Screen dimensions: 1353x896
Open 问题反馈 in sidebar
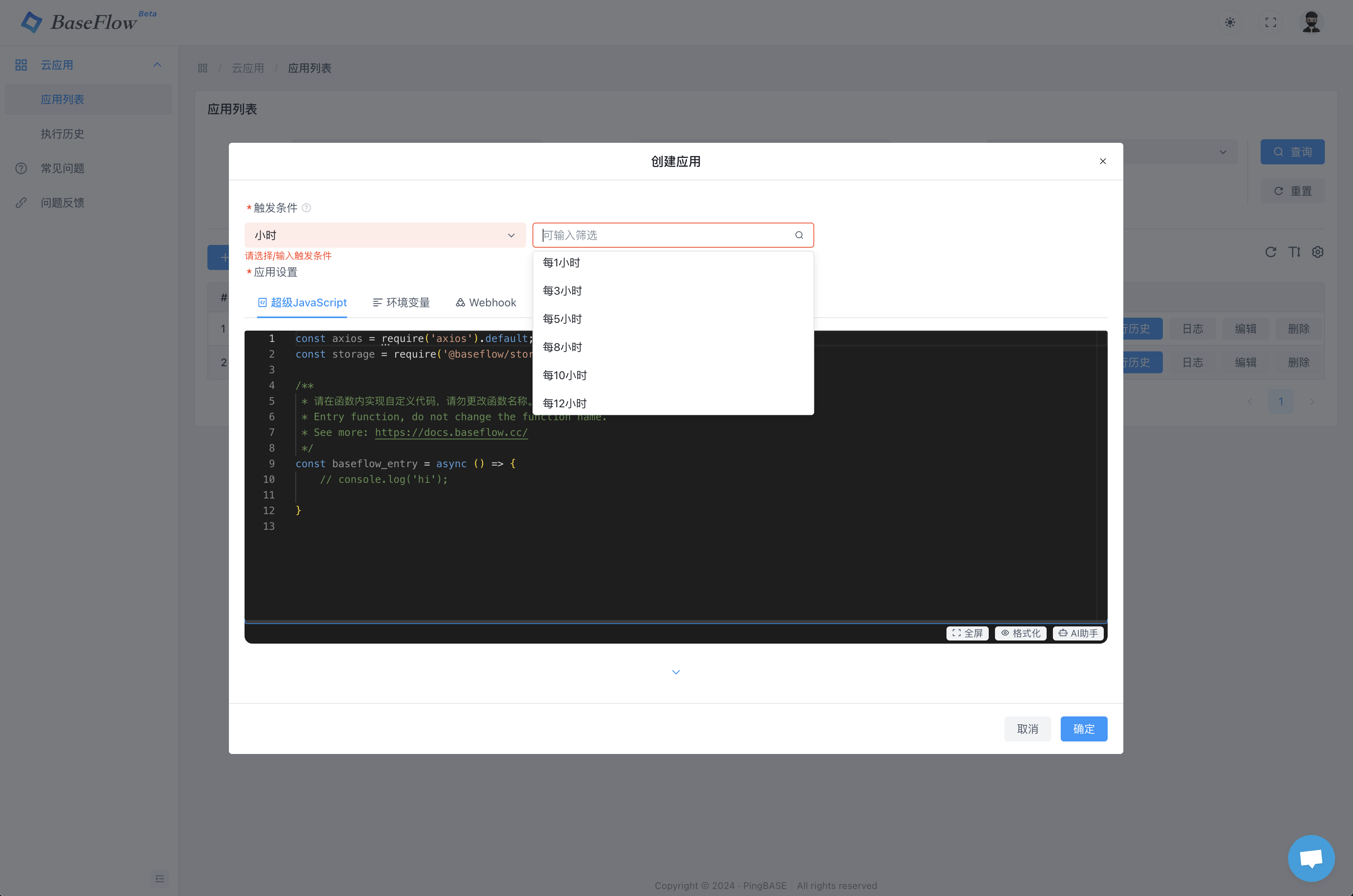(x=88, y=202)
